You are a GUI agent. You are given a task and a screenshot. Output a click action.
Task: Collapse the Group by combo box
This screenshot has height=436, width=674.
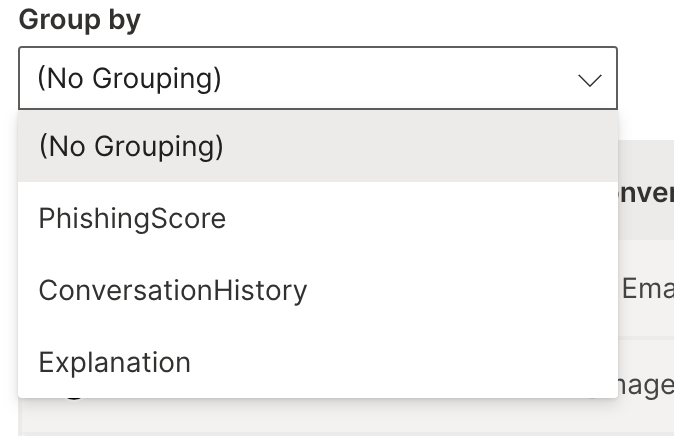[x=590, y=79]
